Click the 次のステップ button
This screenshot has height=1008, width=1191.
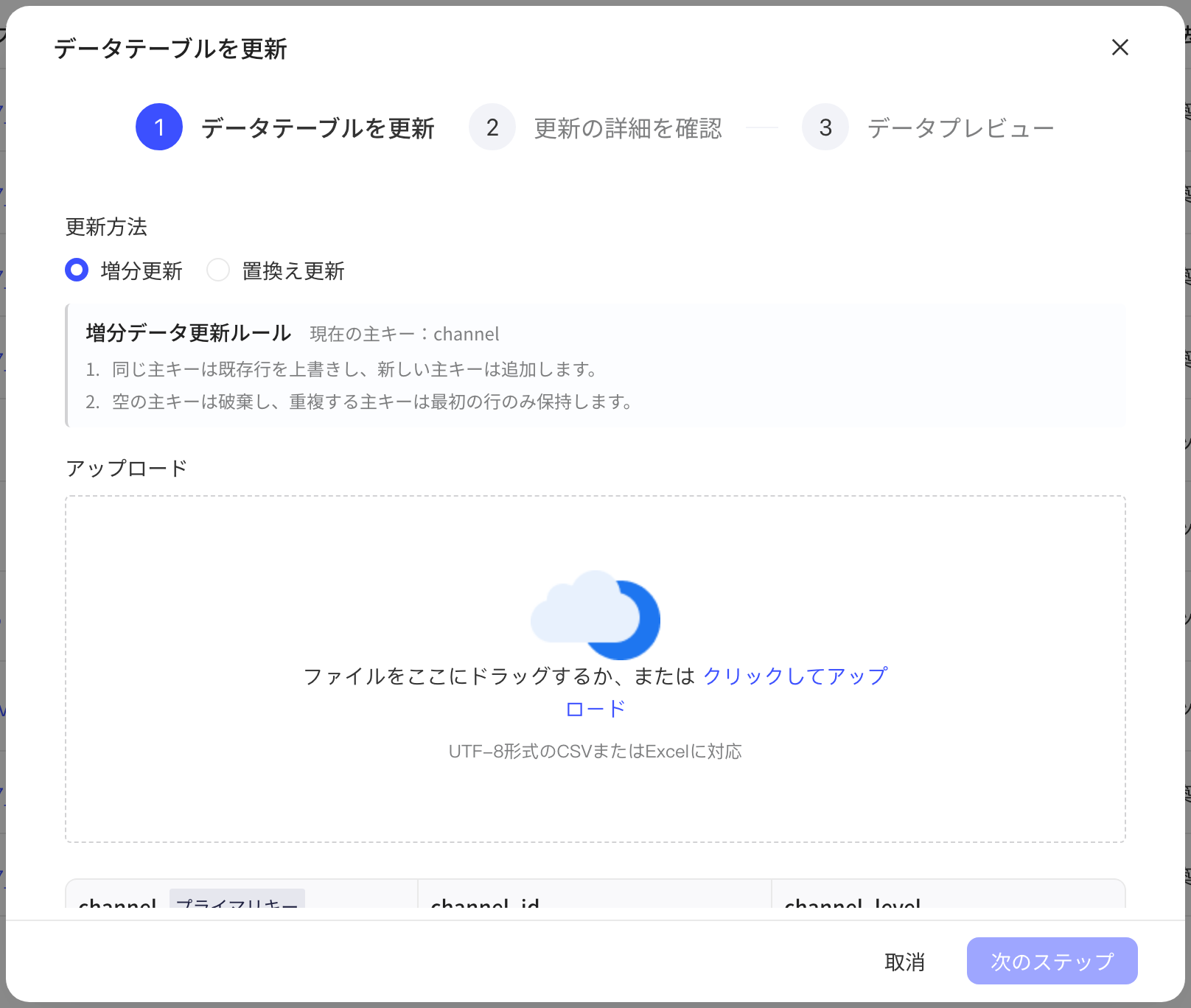tap(1052, 961)
